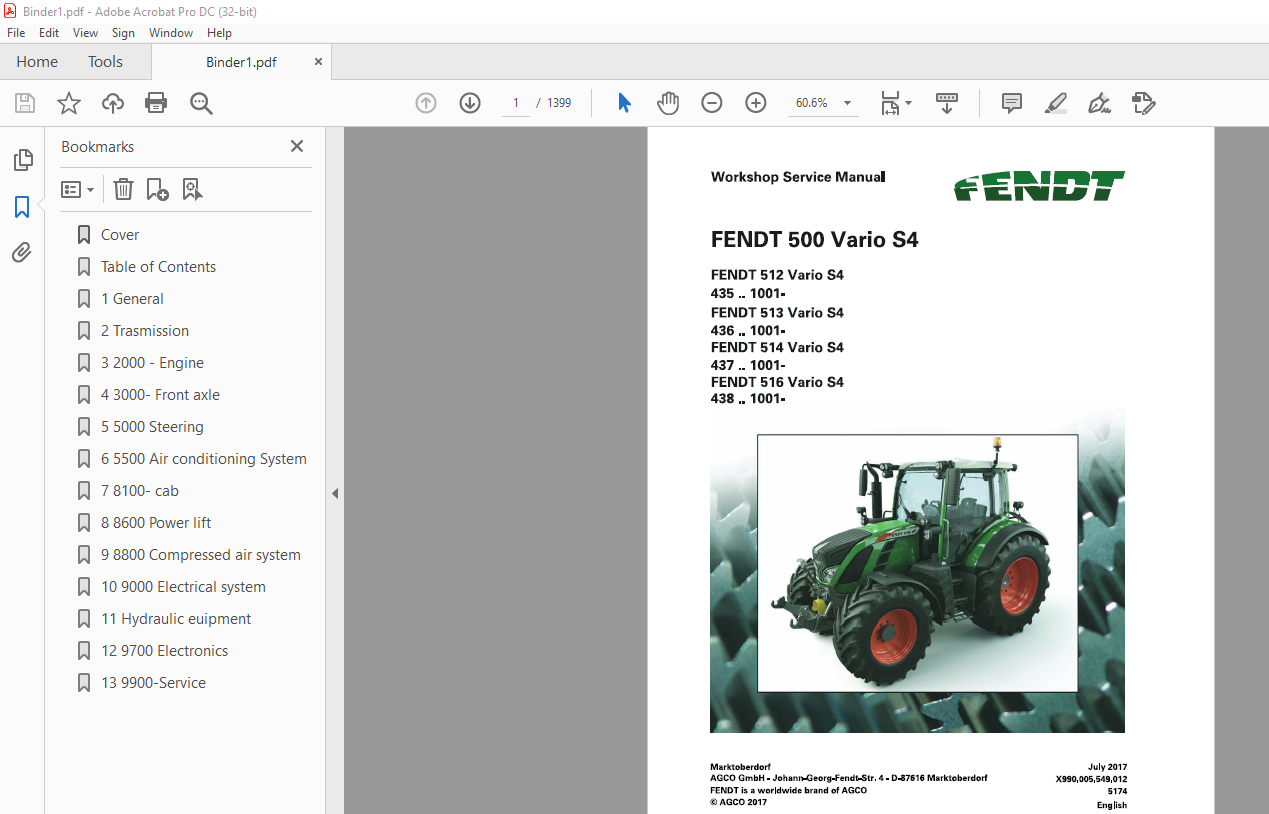Screen dimensions: 1269x814
Task: Open the File menu
Action: (16, 33)
